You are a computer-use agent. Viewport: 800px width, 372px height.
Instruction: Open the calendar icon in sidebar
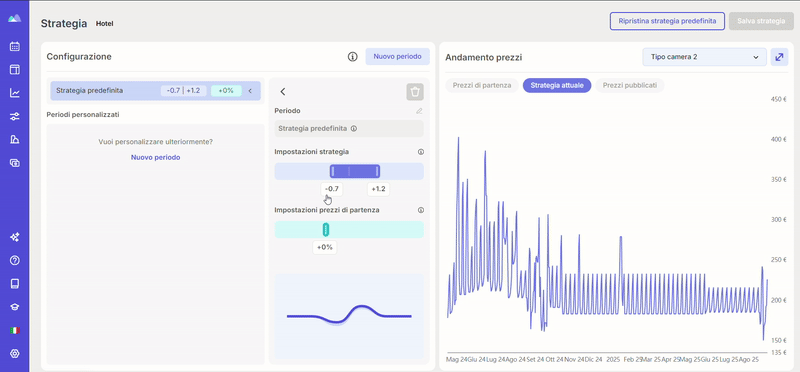click(x=15, y=46)
